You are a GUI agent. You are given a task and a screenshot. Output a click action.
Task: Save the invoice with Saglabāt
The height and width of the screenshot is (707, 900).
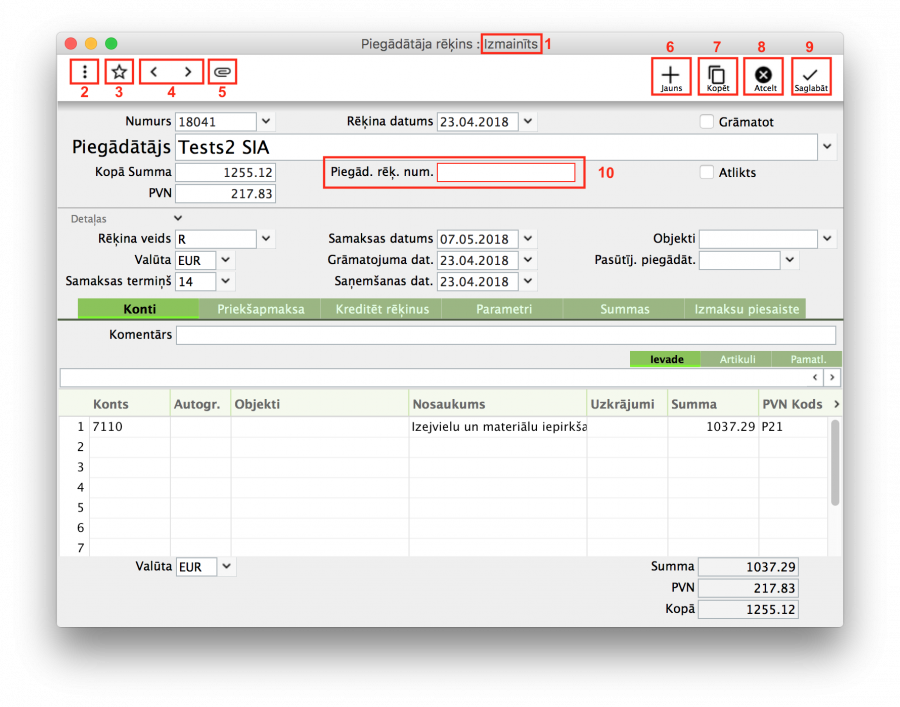coord(810,76)
